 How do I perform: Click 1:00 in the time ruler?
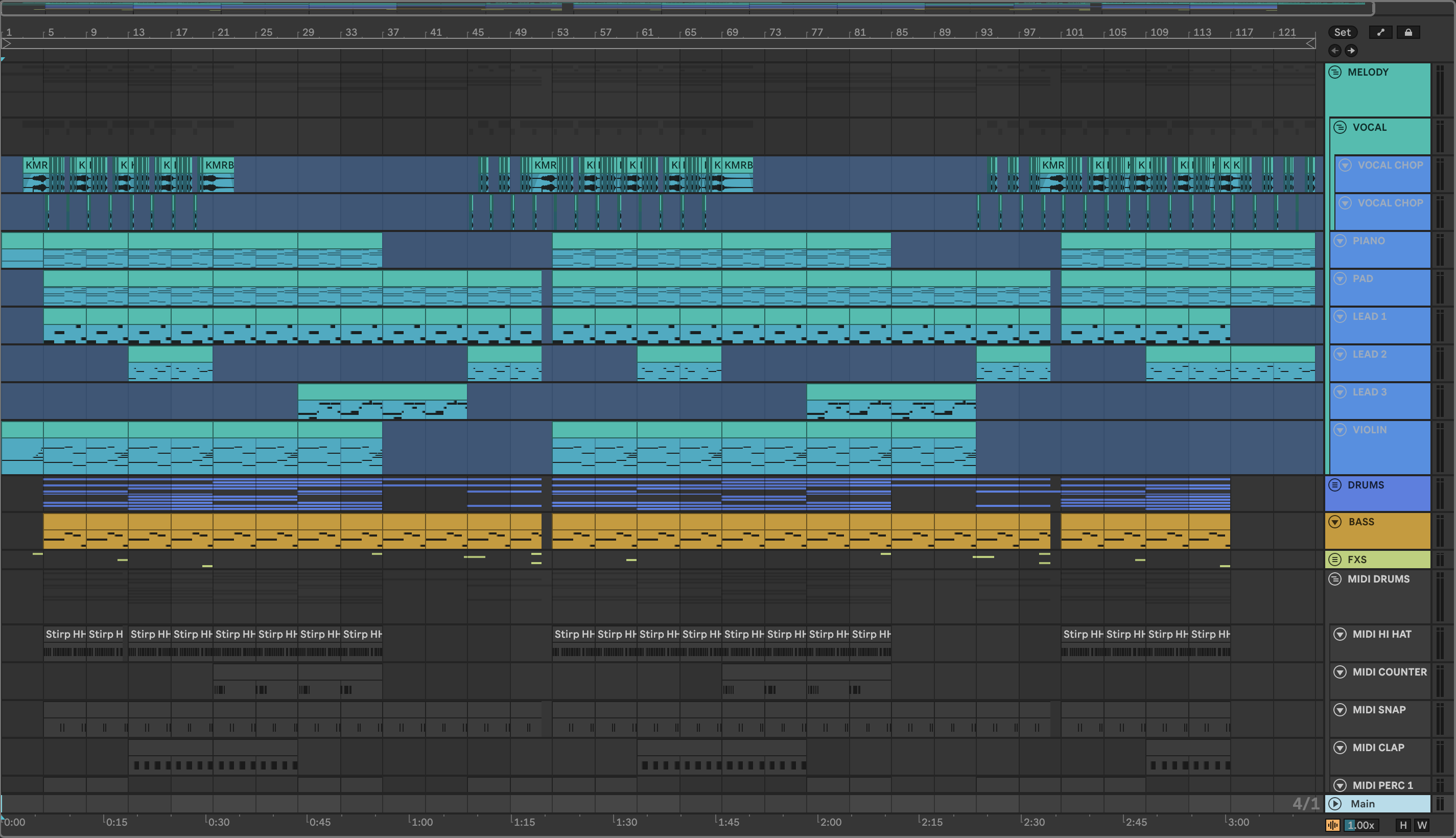click(x=421, y=823)
